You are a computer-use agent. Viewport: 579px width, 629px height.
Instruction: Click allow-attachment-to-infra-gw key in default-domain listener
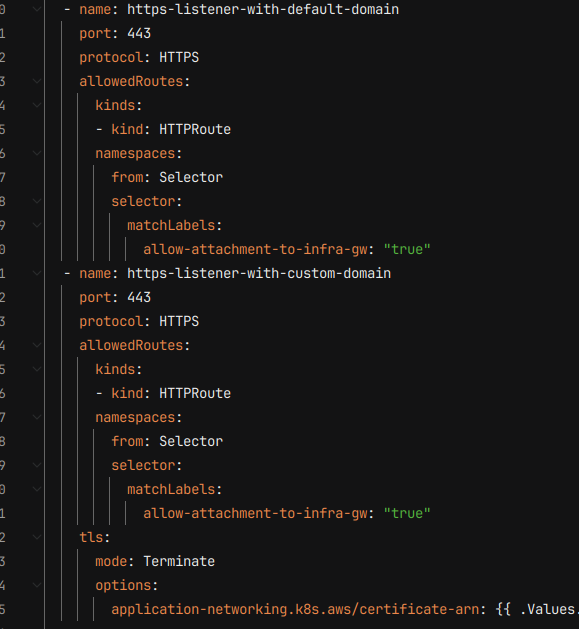[x=255, y=250]
